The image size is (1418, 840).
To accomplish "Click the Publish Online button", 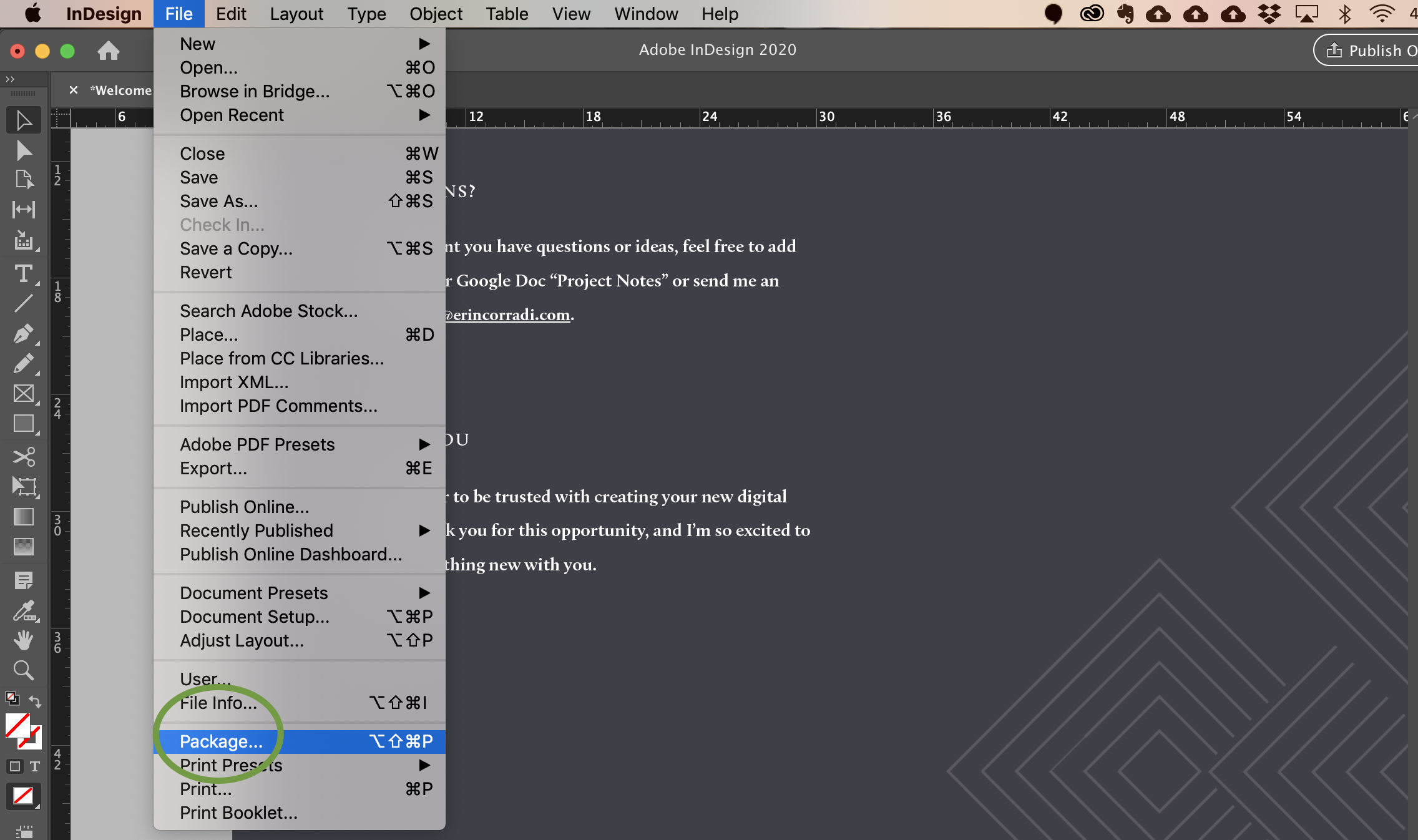I will [1370, 51].
